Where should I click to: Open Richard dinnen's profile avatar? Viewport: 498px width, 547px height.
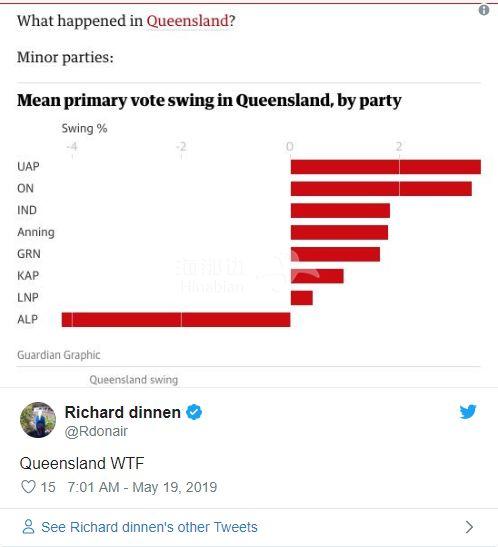(38, 420)
